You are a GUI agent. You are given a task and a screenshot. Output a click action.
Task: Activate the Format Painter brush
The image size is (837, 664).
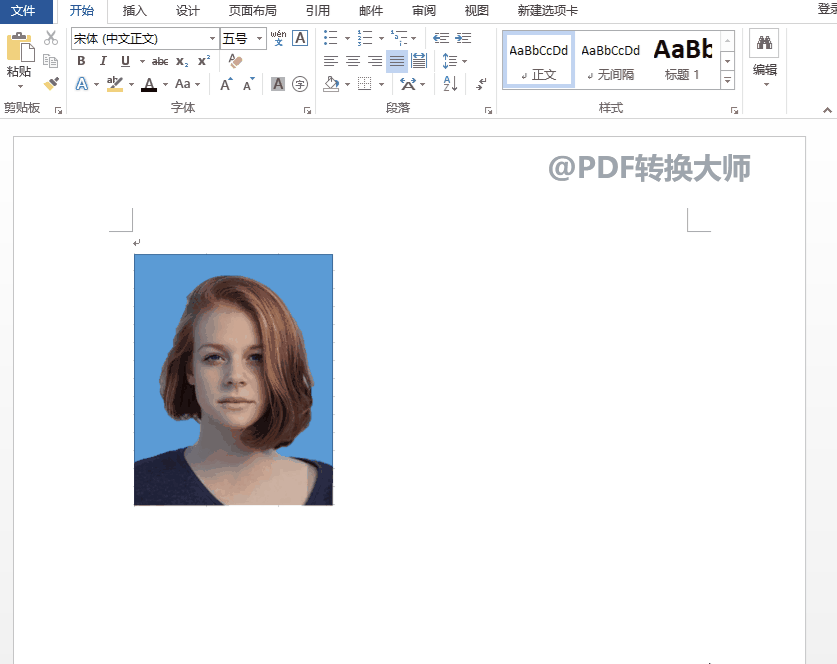[51, 83]
